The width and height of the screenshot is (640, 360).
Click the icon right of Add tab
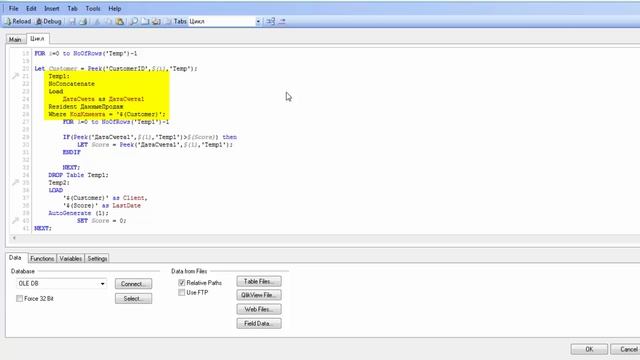156,21
